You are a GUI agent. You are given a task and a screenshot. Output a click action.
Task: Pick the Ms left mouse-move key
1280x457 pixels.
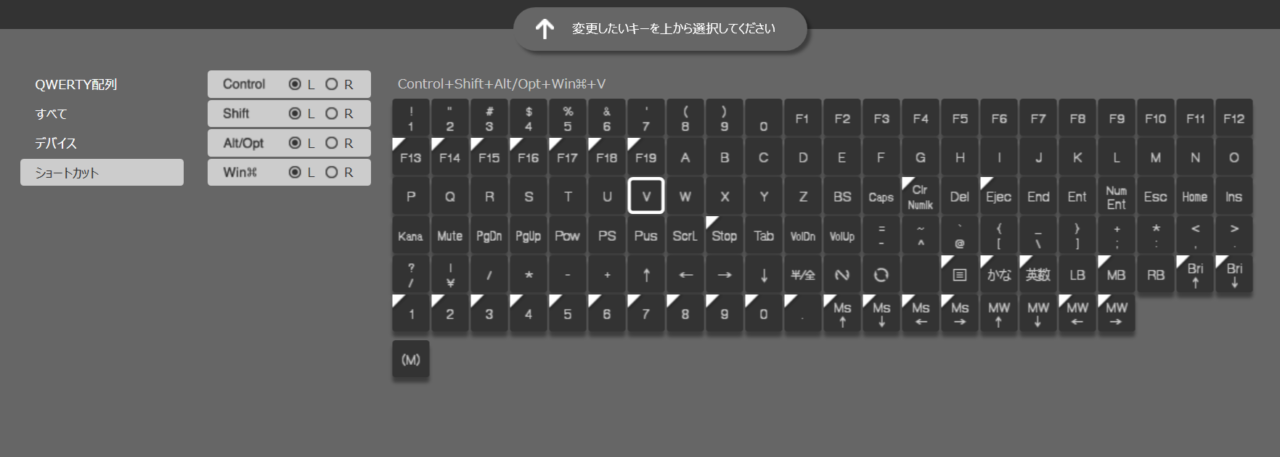tap(920, 314)
